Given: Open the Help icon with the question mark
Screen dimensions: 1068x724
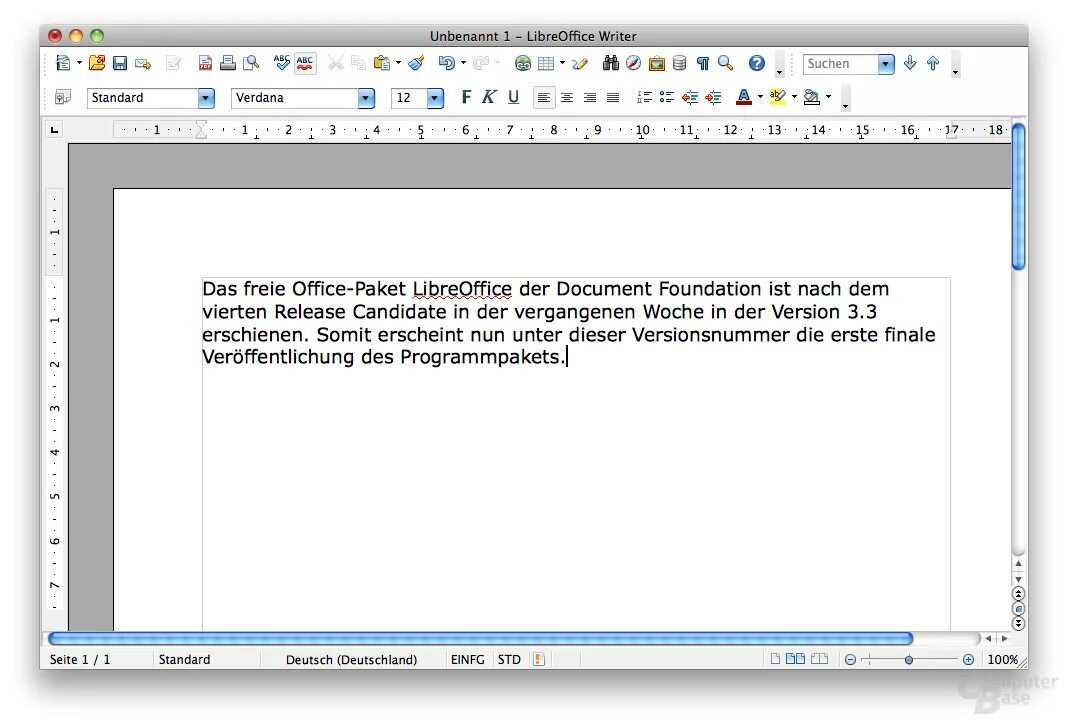Looking at the screenshot, I should pos(757,62).
